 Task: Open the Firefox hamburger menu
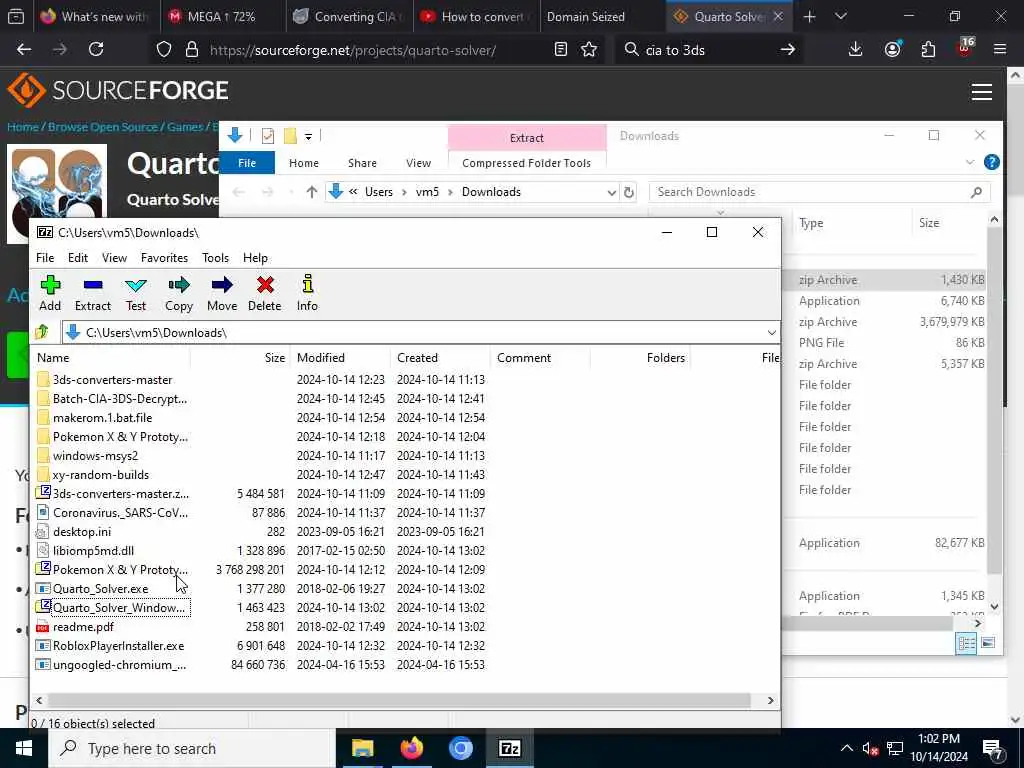(1000, 49)
